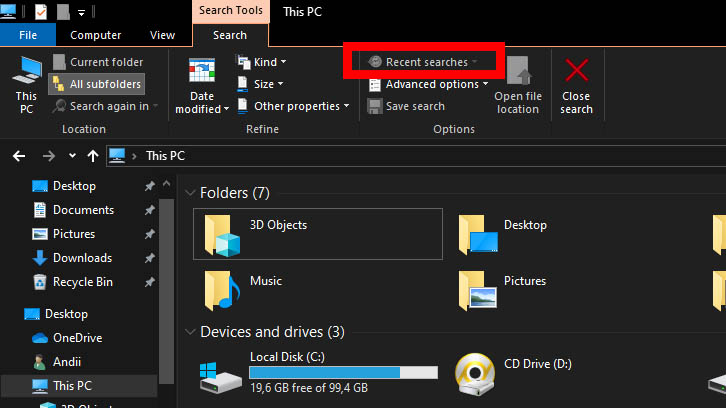726x408 pixels.
Task: Go back using the back arrow
Action: click(19, 156)
